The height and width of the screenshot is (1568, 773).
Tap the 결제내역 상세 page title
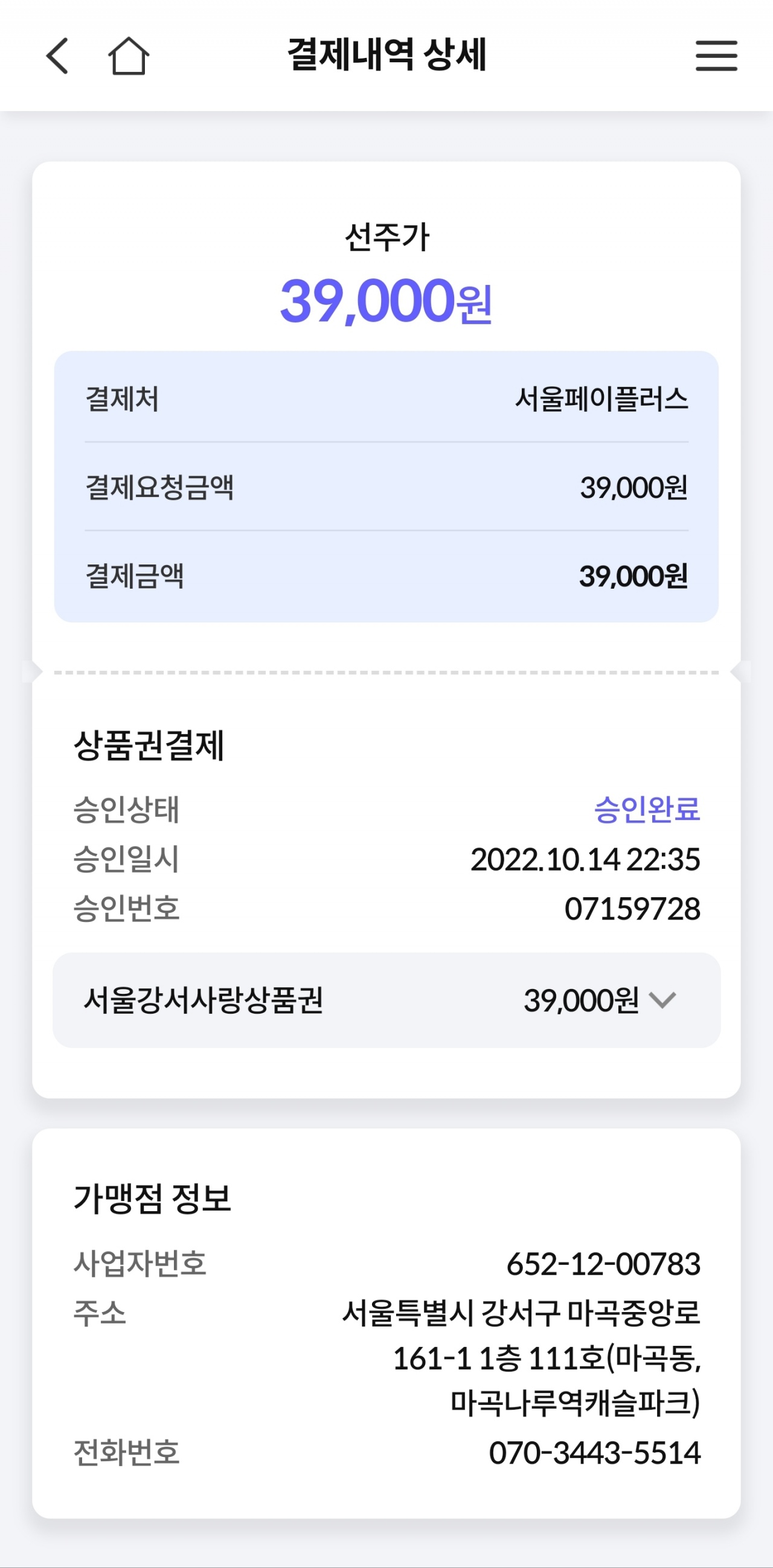coord(386,55)
